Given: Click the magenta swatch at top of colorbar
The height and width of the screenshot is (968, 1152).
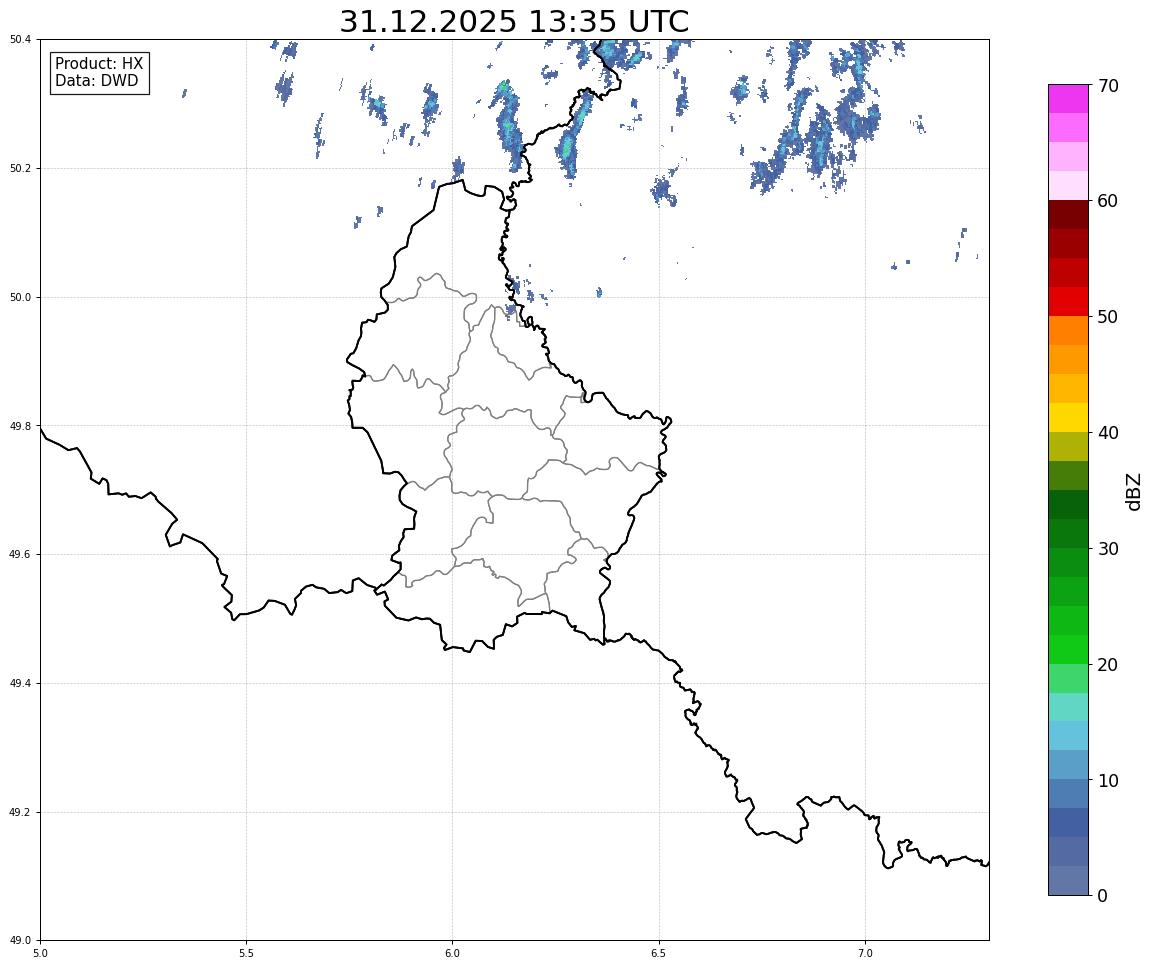Looking at the screenshot, I should 1068,99.
